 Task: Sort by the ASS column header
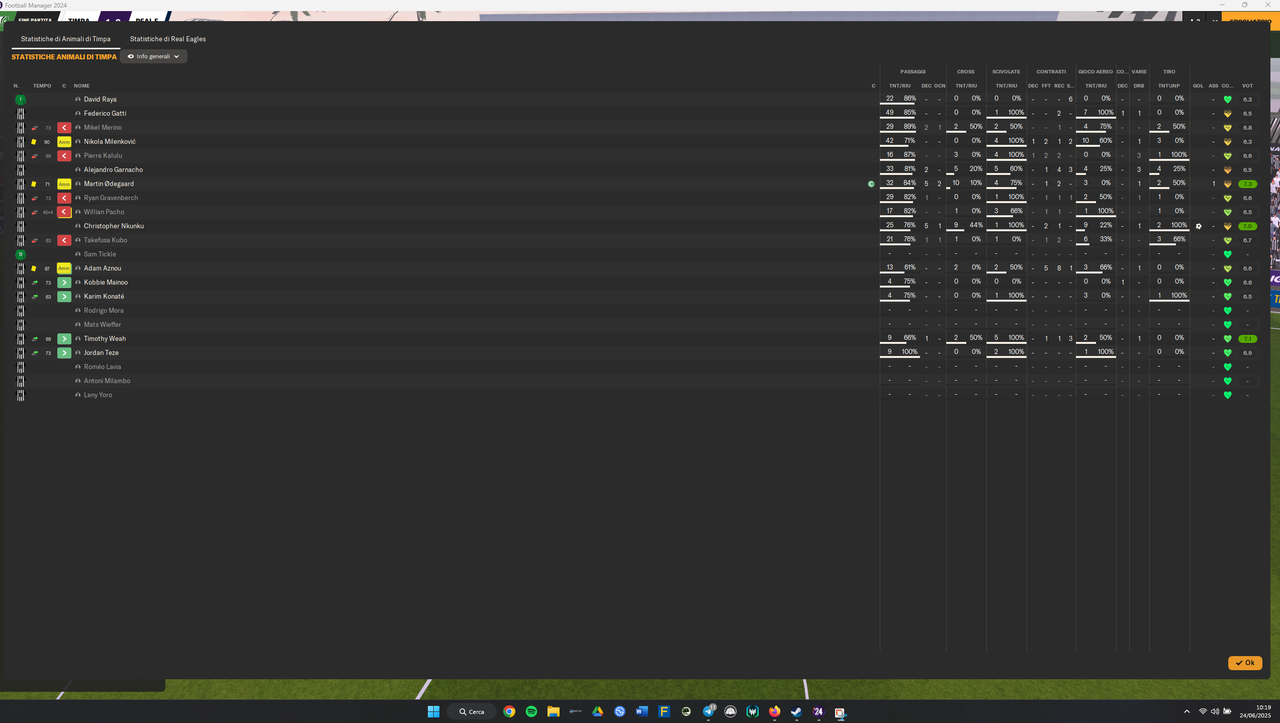pos(1213,86)
